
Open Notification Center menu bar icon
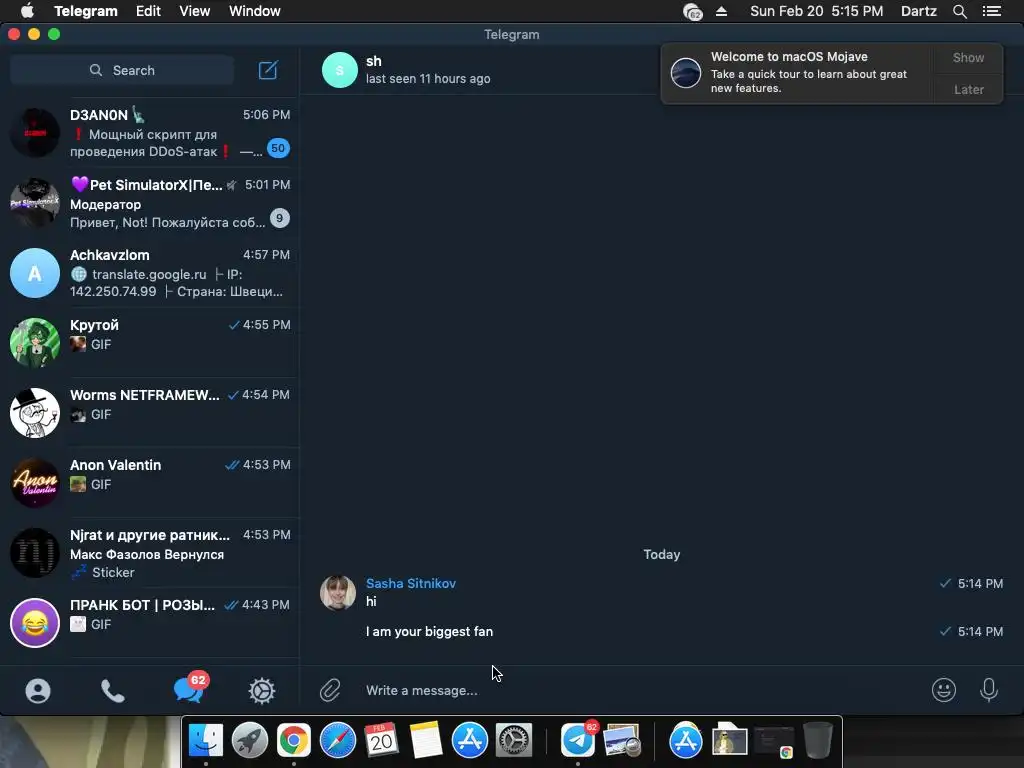point(991,11)
